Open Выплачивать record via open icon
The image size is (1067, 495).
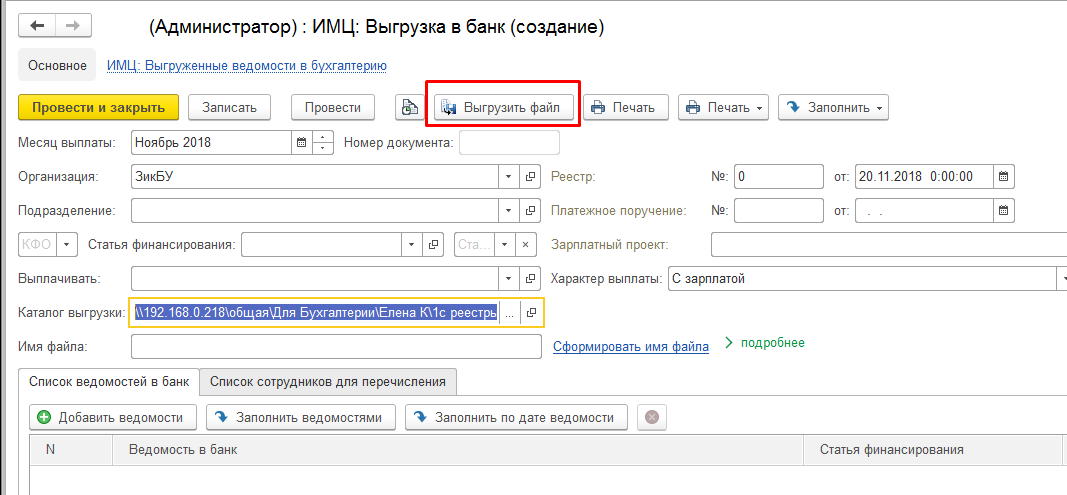[x=530, y=278]
